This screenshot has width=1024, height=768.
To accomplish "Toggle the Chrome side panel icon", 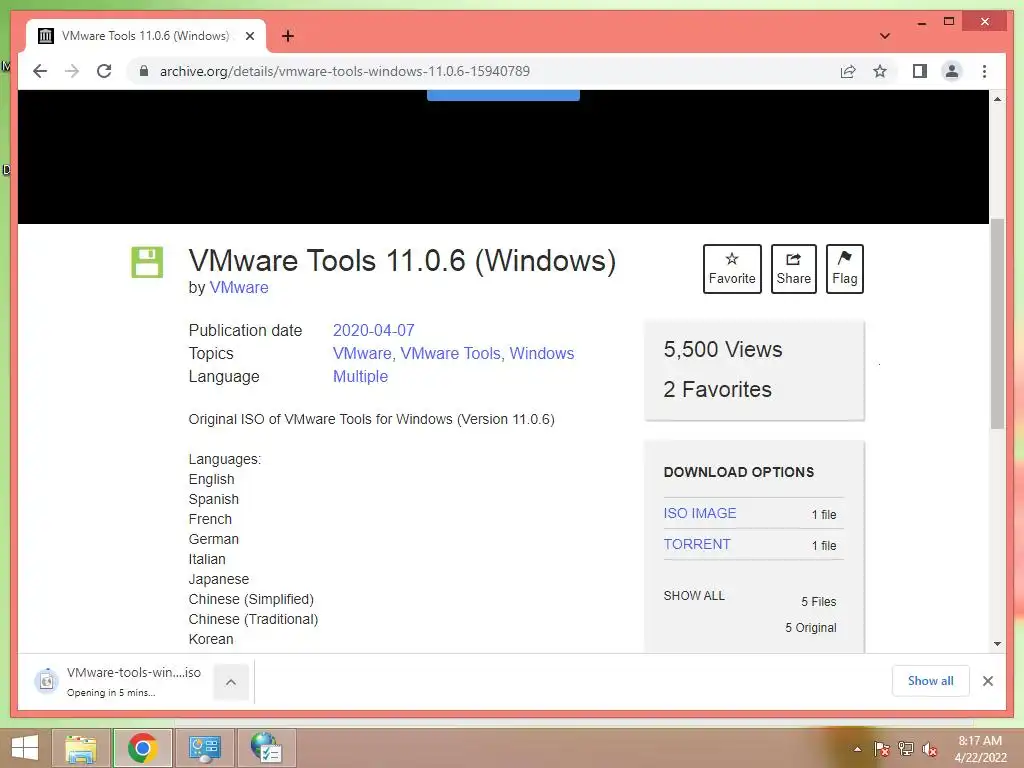I will click(920, 71).
